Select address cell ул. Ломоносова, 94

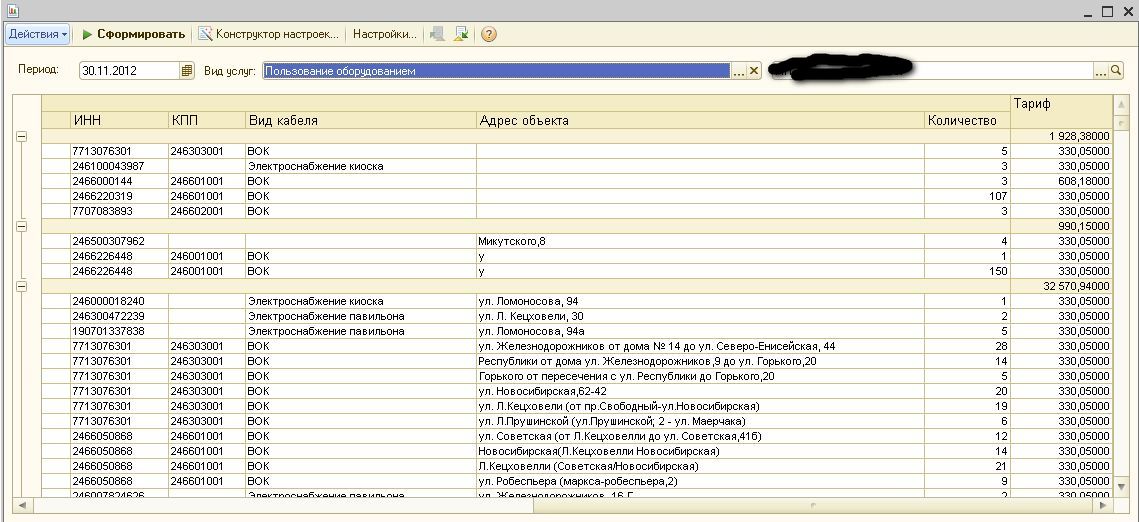700,301
